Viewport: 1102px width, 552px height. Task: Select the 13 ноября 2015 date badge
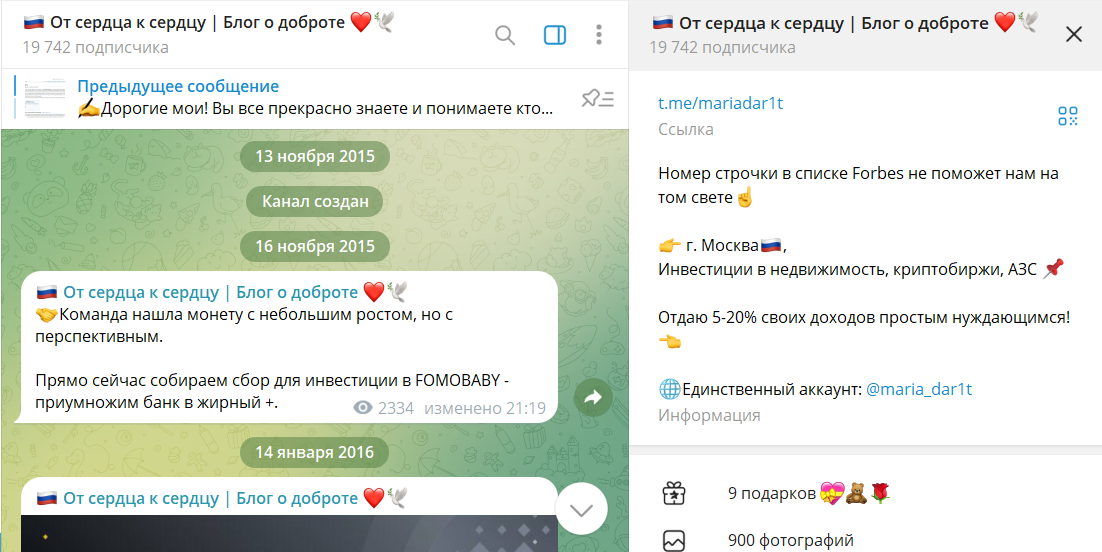pos(315,156)
